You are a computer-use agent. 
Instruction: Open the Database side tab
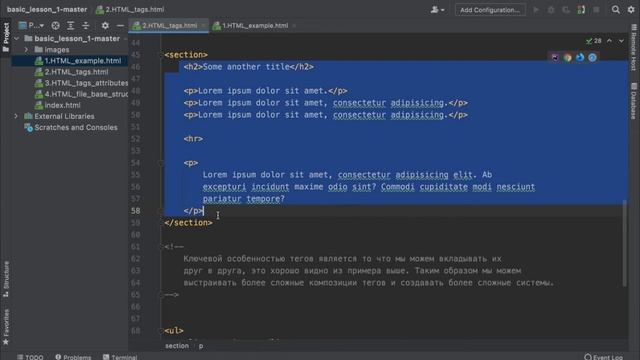point(634,101)
